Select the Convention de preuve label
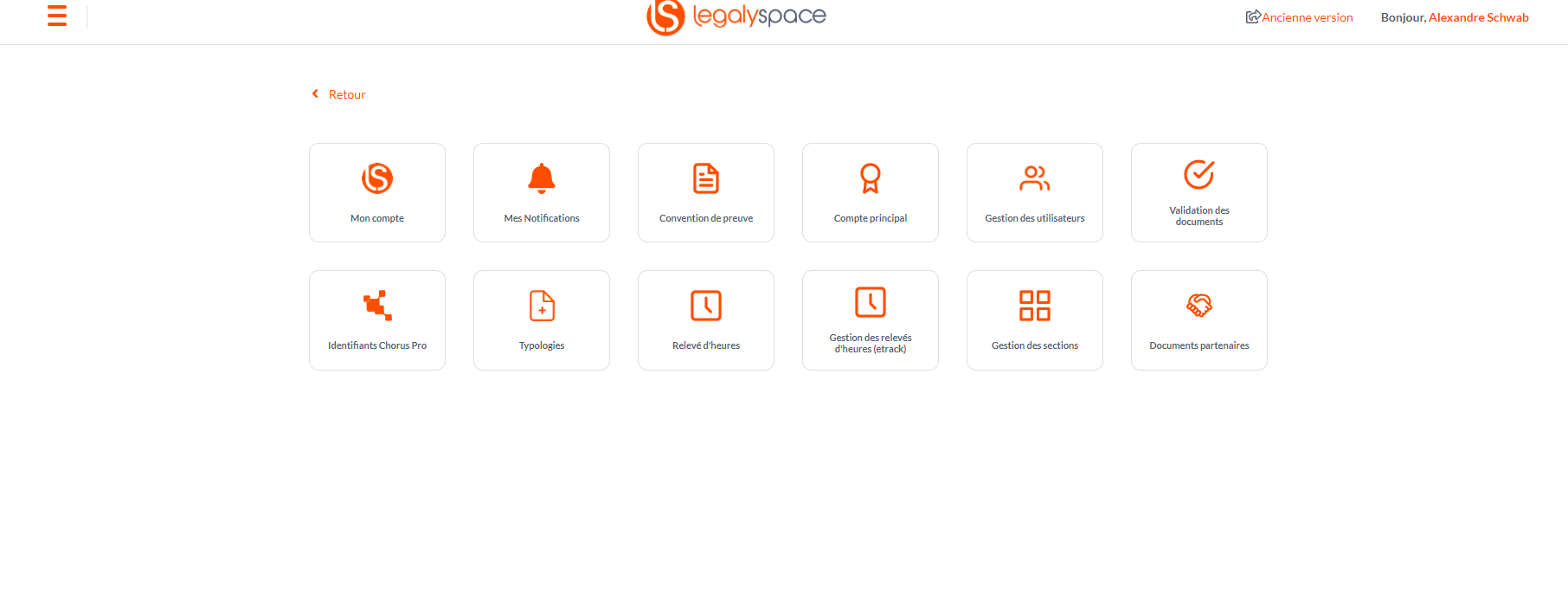Viewport: 1568px width, 600px height. point(706,218)
